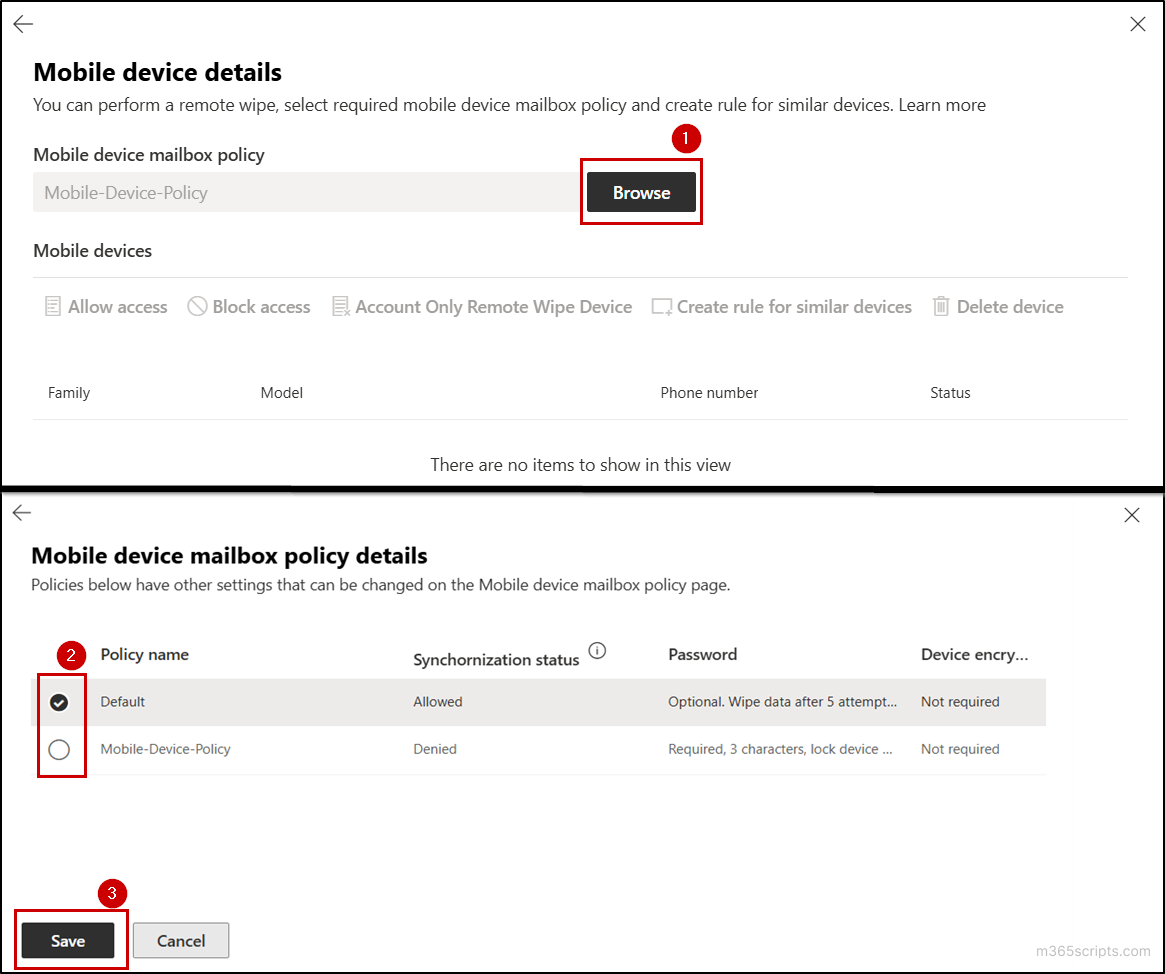1165x974 pixels.
Task: Click the Delete device trash icon
Action: [x=941, y=306]
